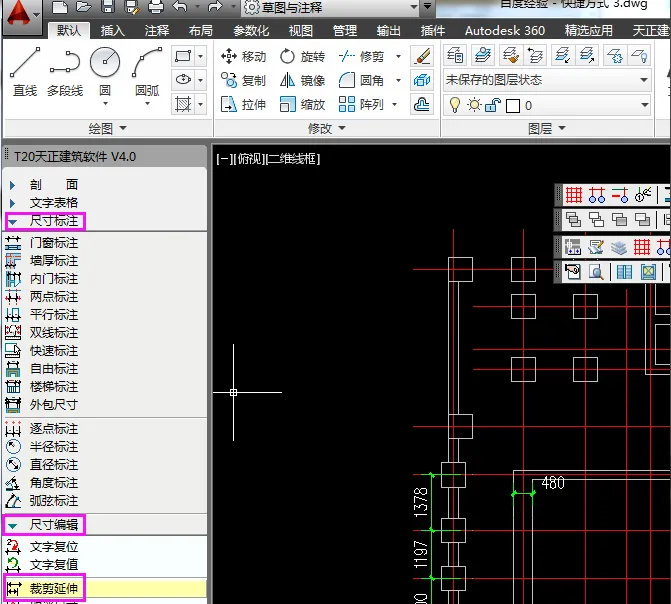Open the current layer dropdown showing 0
This screenshot has width=671, height=604.
pos(547,105)
